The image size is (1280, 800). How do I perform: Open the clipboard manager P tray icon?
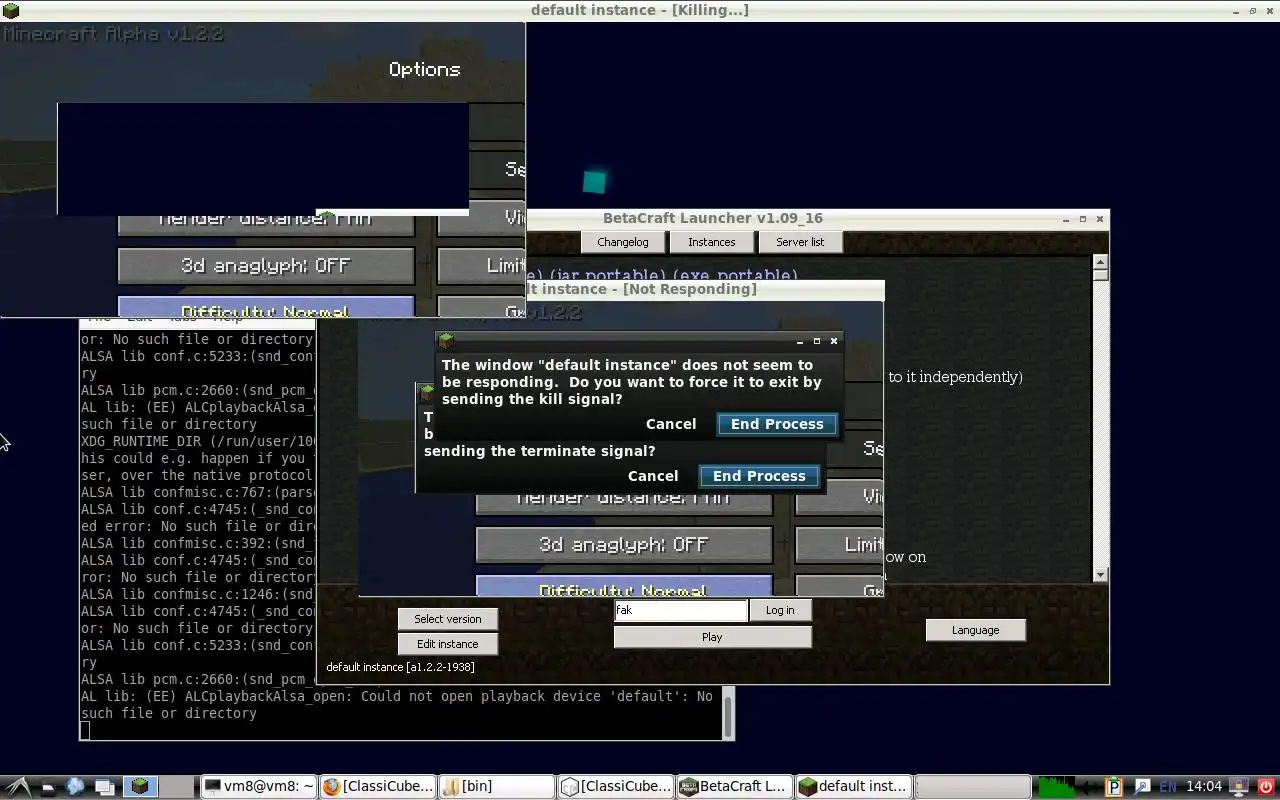tap(1114, 787)
